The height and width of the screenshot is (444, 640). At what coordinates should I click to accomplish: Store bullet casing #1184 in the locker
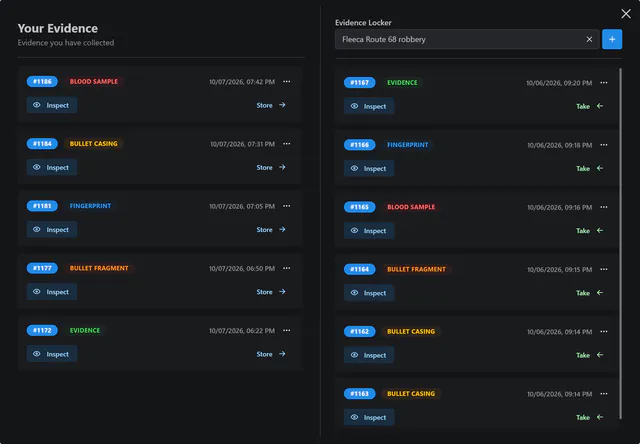[271, 167]
